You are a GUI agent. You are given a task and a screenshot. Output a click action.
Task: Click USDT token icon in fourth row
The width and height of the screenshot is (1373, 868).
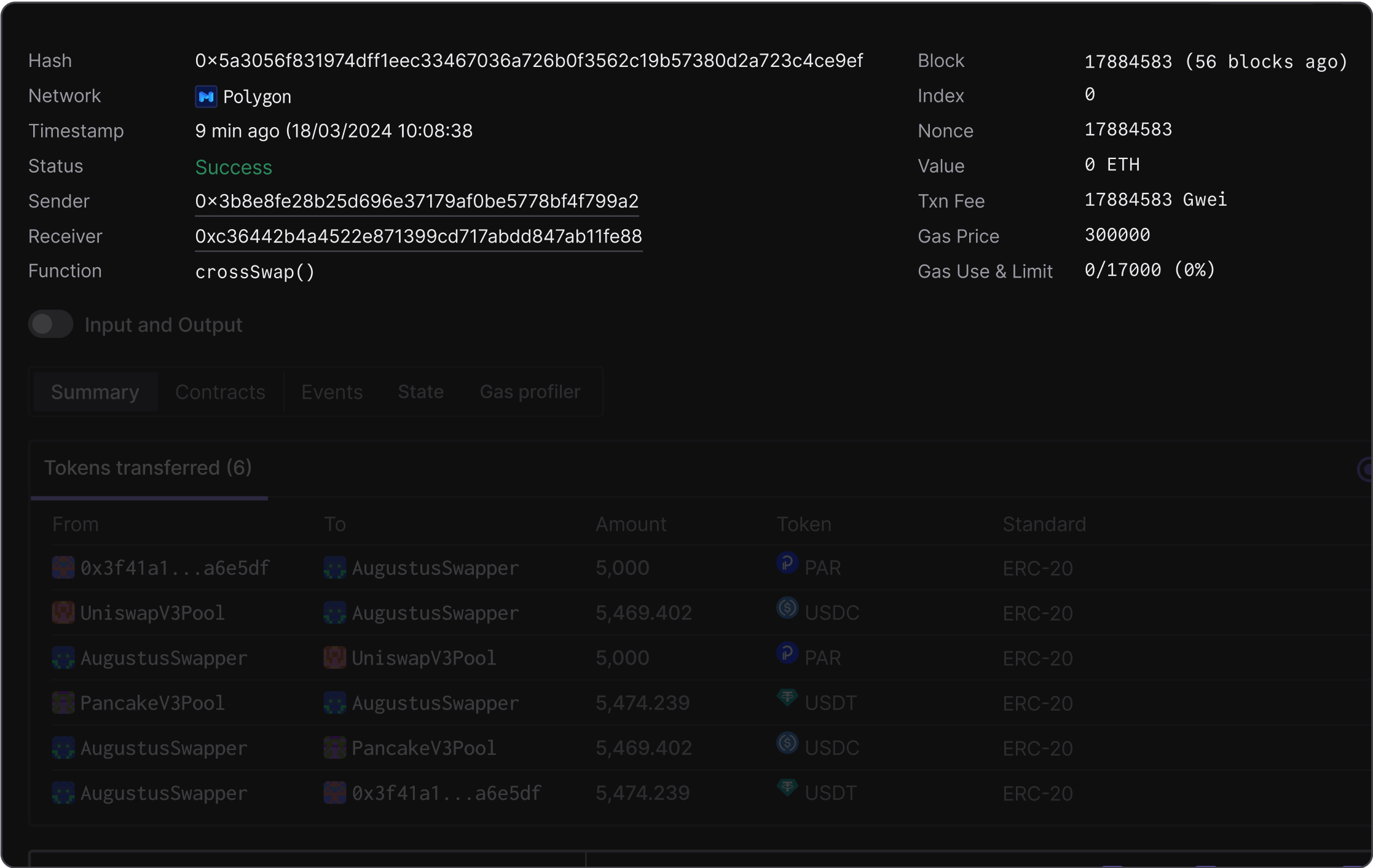coord(787,698)
